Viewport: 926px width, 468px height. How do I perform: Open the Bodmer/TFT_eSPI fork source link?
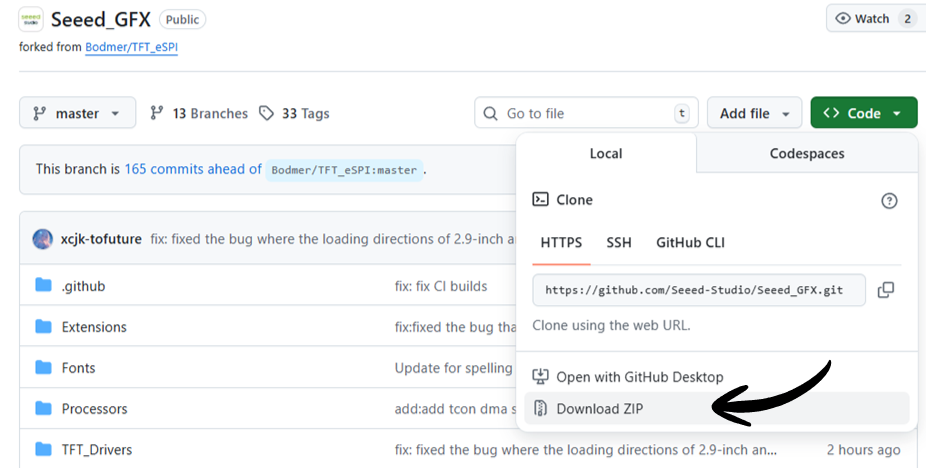(131, 47)
